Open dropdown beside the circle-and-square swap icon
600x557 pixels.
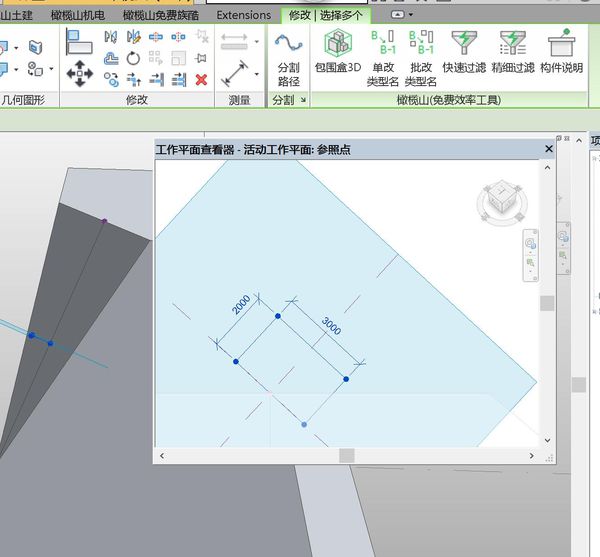point(51,69)
